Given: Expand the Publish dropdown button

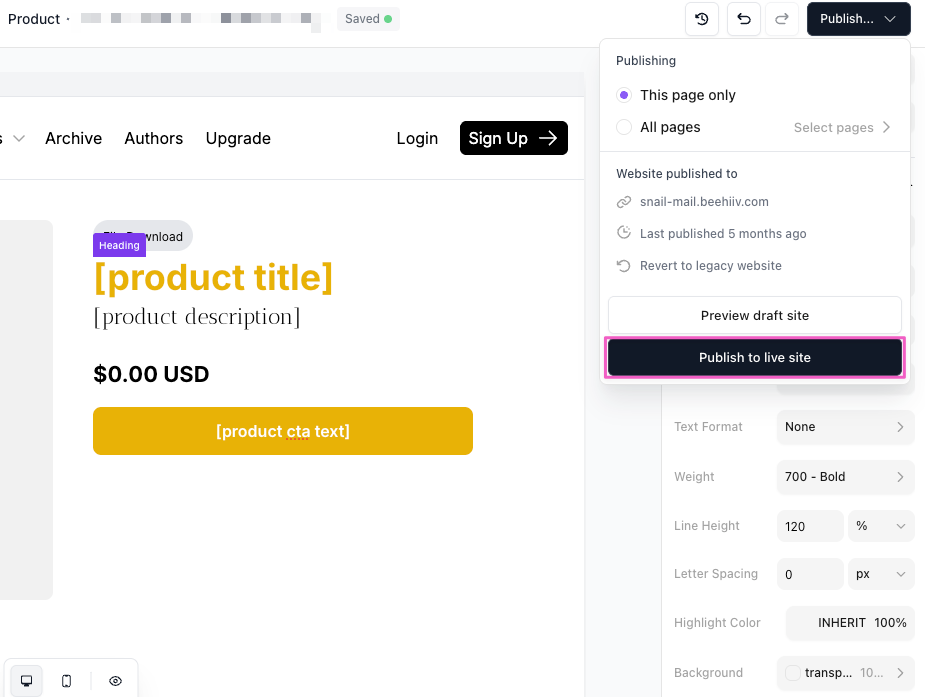Looking at the screenshot, I should tap(858, 19).
